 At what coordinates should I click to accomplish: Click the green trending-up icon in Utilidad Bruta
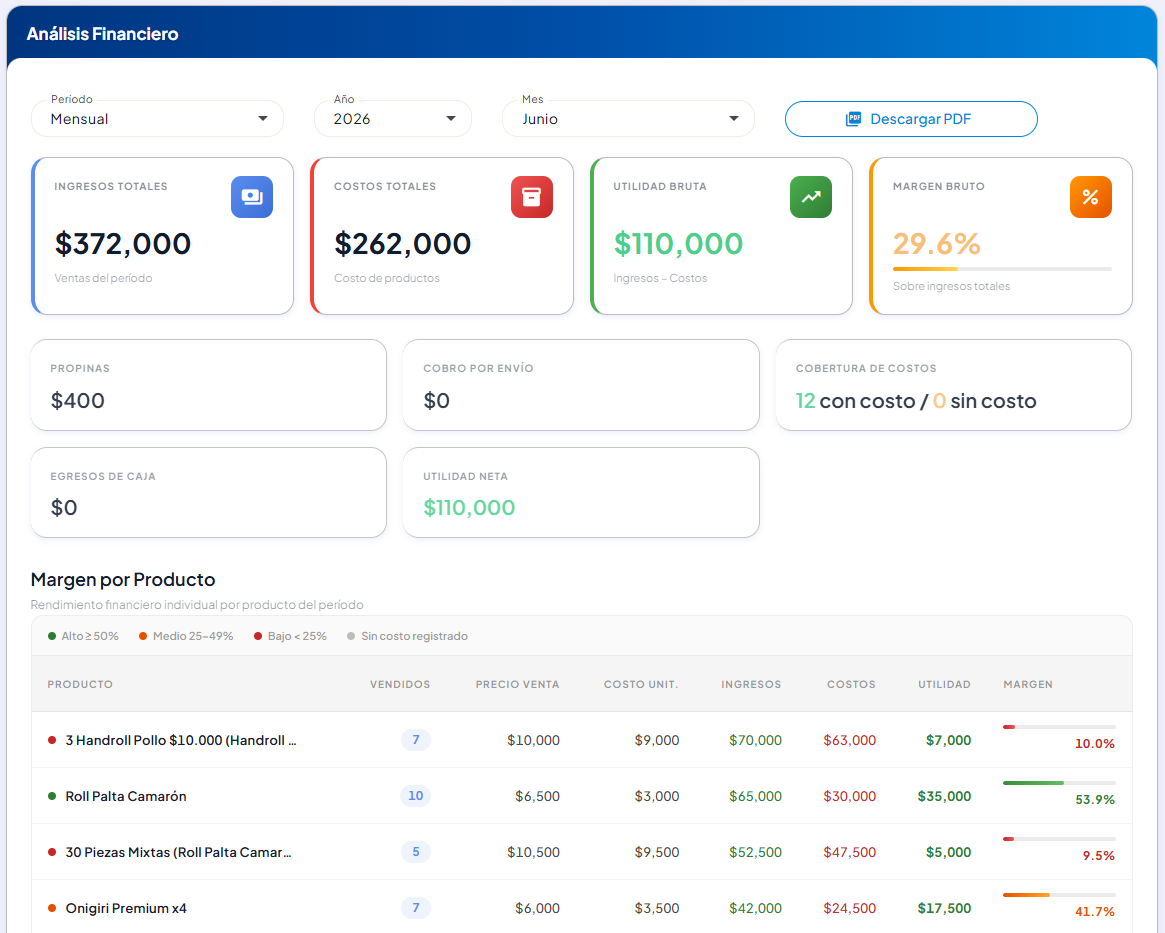[x=811, y=197]
